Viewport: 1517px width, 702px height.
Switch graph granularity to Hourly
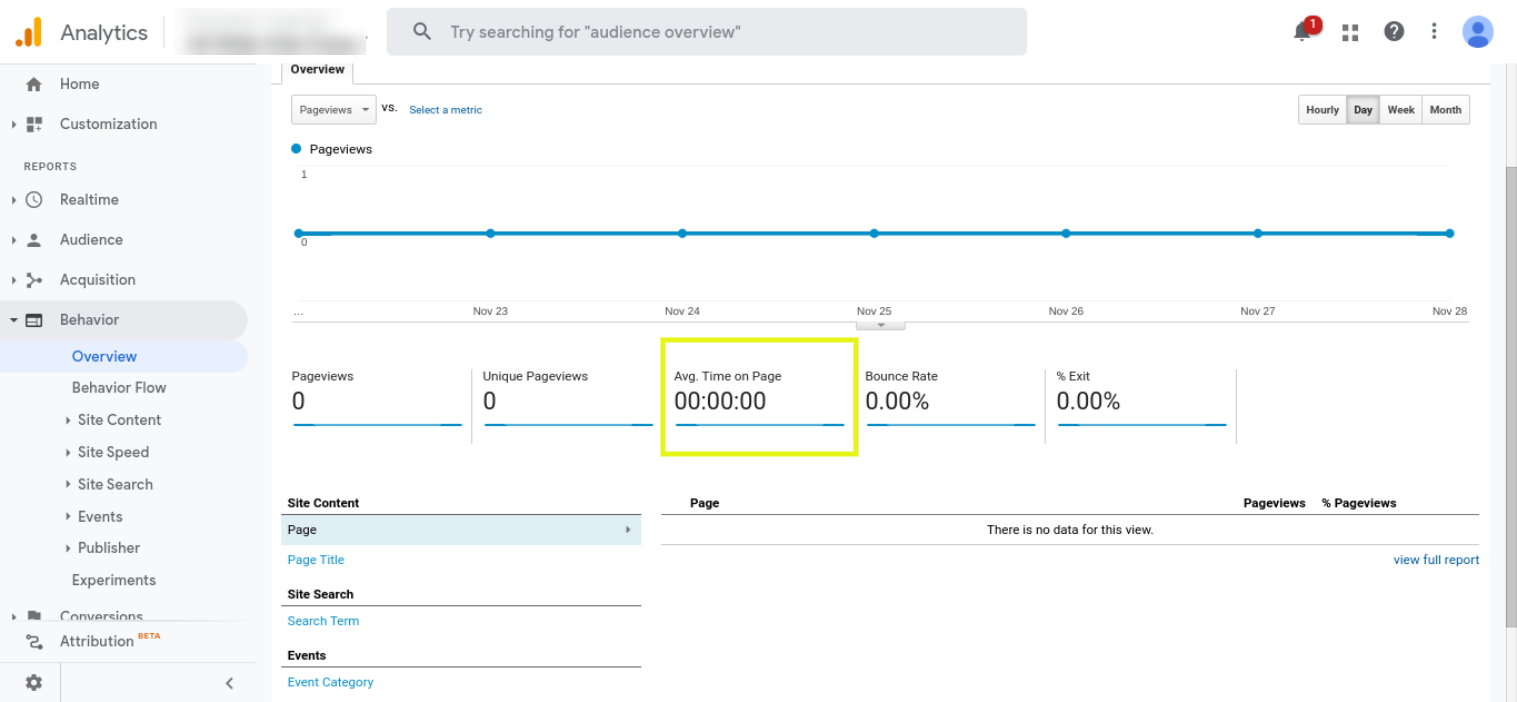[x=1322, y=110]
